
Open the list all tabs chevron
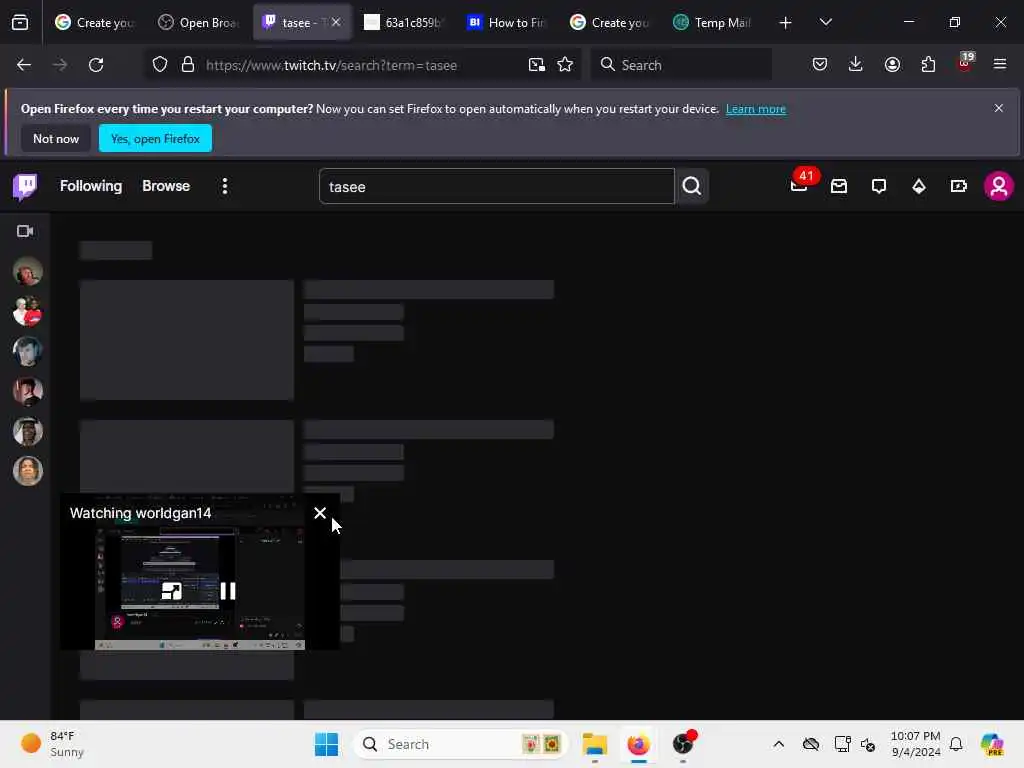point(825,23)
